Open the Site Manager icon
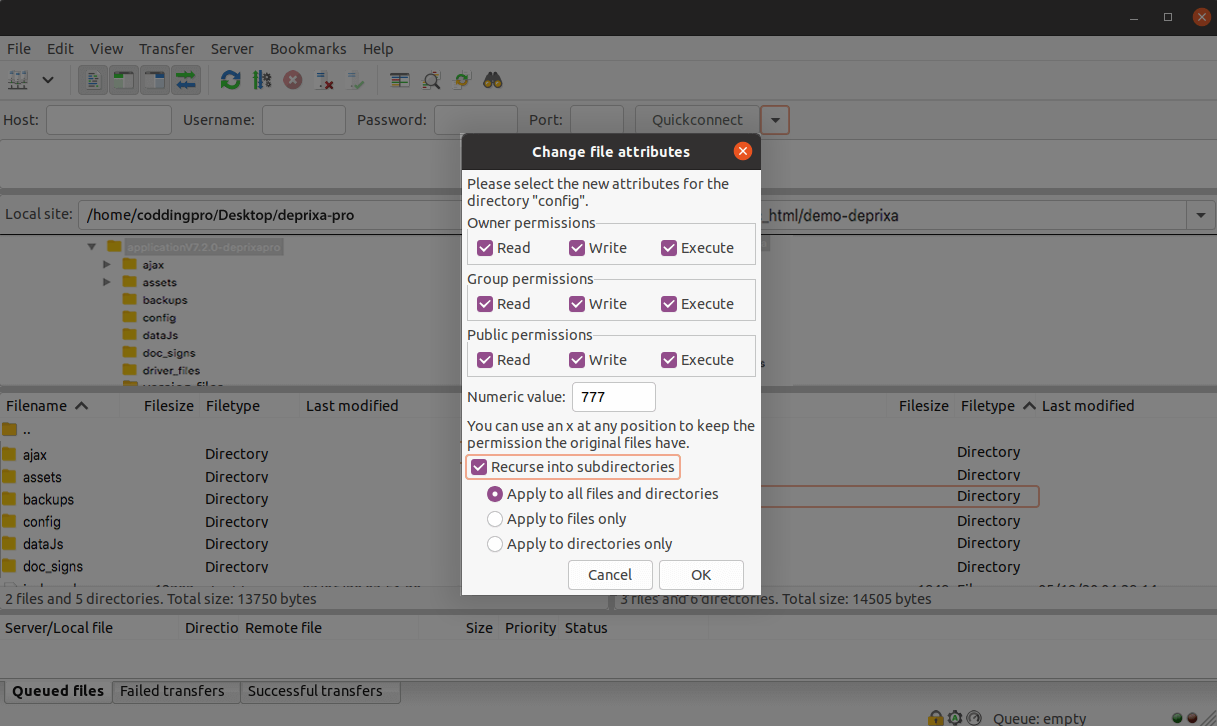Viewport: 1217px width, 726px height. 18,80
